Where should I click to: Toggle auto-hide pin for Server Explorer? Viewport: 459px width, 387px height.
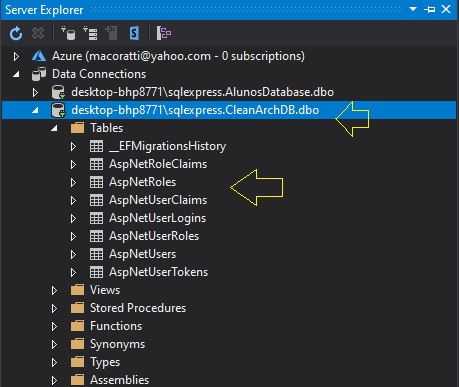pos(429,9)
